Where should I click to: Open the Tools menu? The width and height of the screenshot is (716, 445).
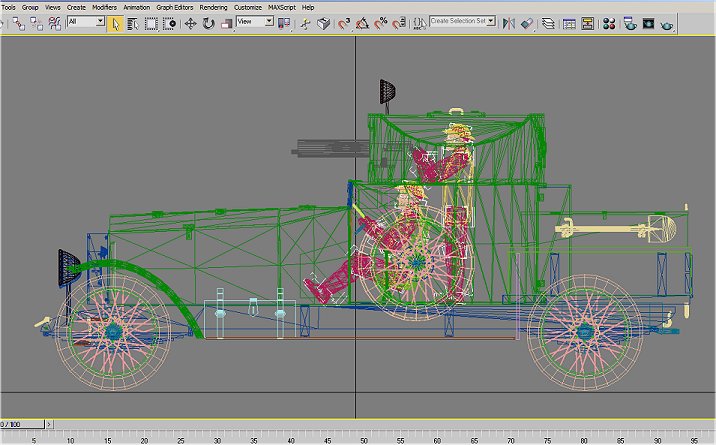click(x=8, y=7)
